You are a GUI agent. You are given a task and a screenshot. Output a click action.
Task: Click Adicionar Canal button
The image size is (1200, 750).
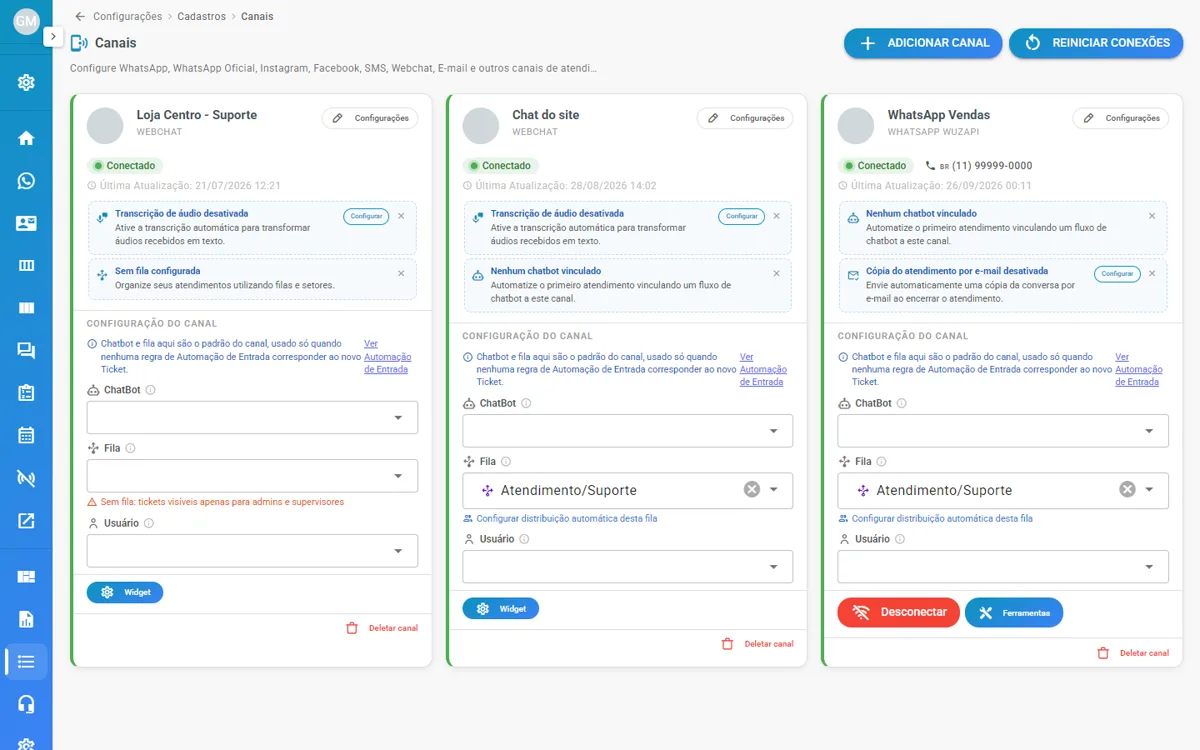(923, 43)
